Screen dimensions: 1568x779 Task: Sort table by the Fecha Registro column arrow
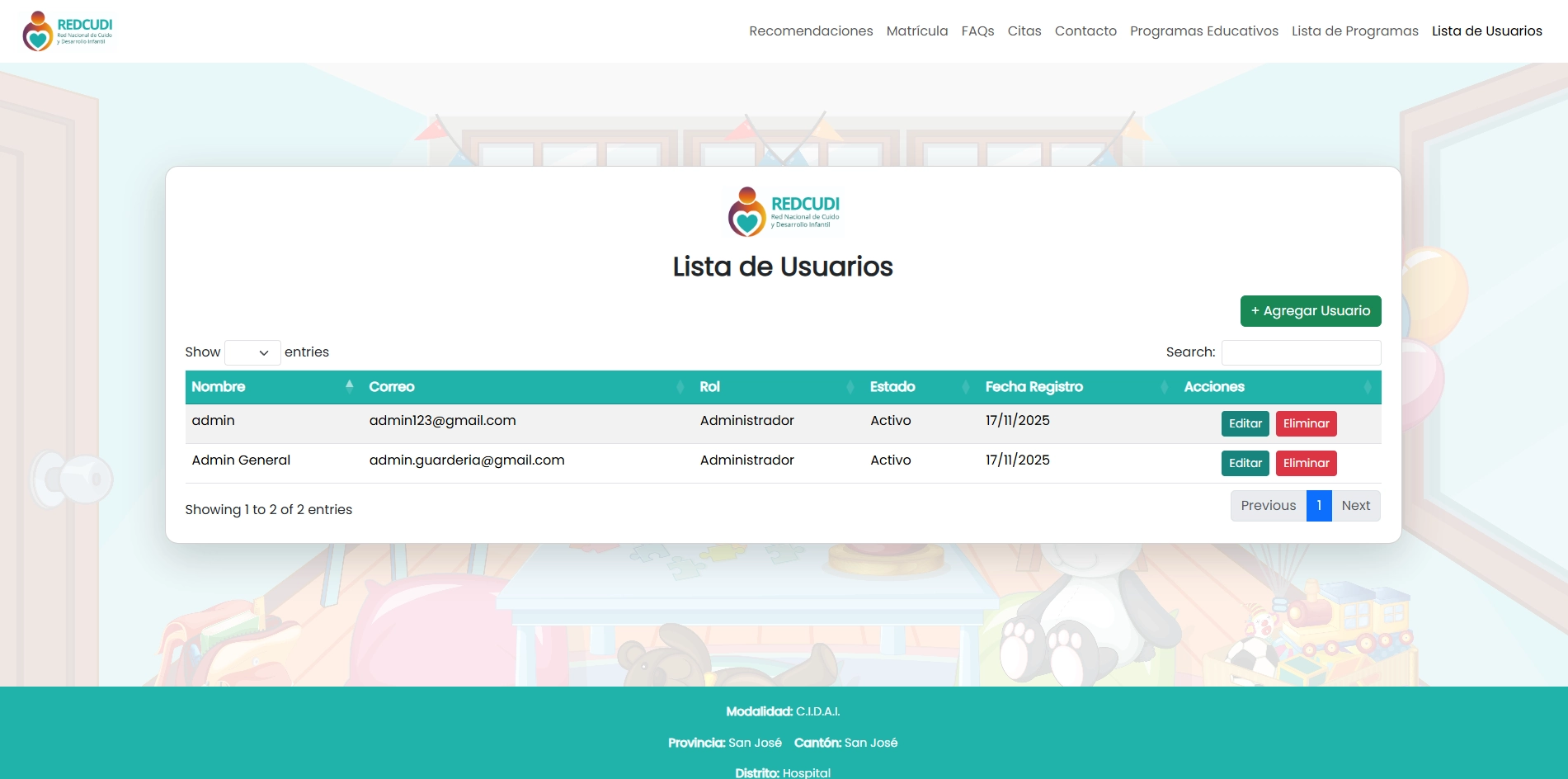1165,386
